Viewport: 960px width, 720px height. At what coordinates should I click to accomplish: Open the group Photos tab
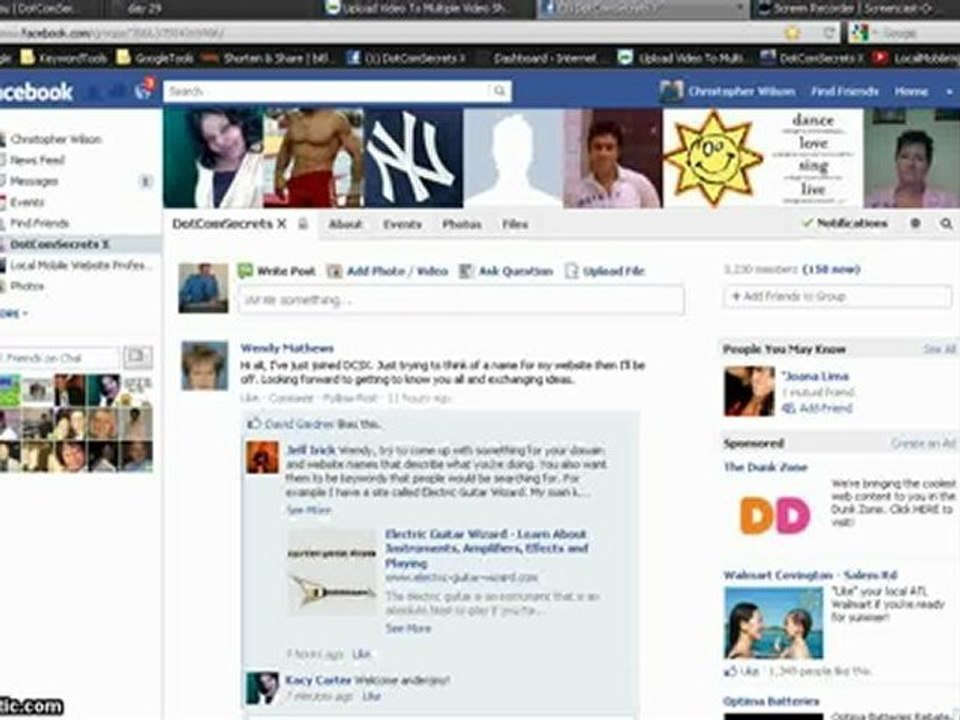pyautogui.click(x=462, y=224)
